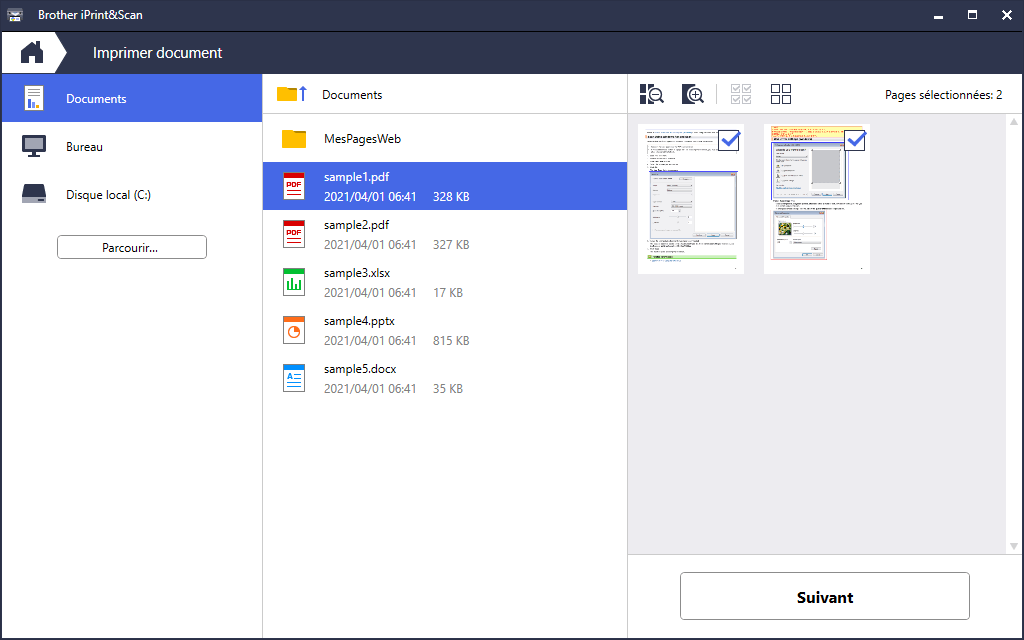Click the sample4.pptx presentation icon
The image size is (1024, 640).
[x=294, y=330]
